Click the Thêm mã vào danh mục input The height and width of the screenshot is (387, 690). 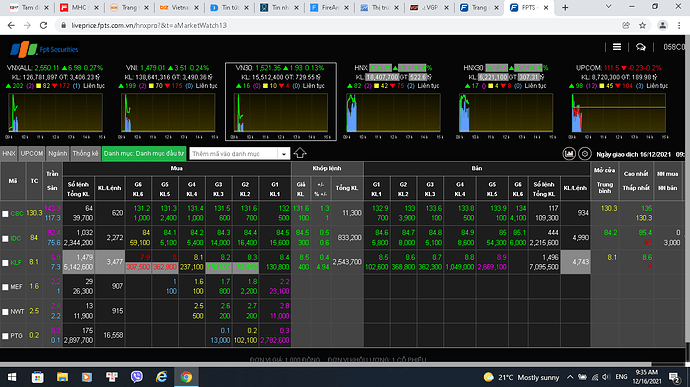point(234,154)
